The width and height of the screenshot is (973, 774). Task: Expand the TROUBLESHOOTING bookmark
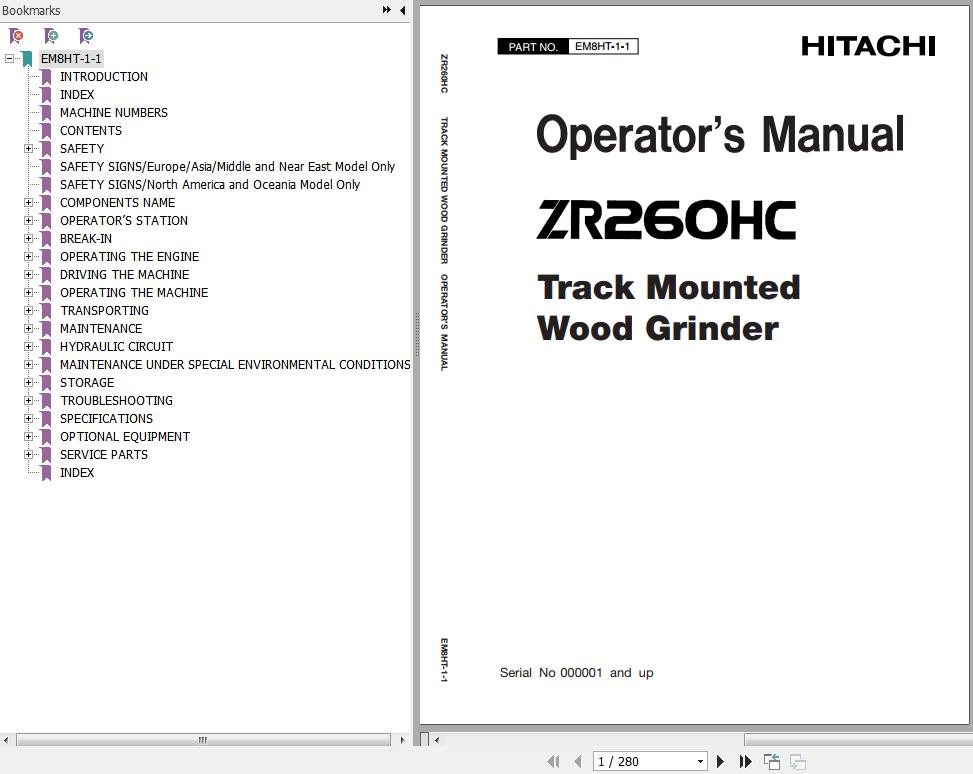[x=28, y=400]
